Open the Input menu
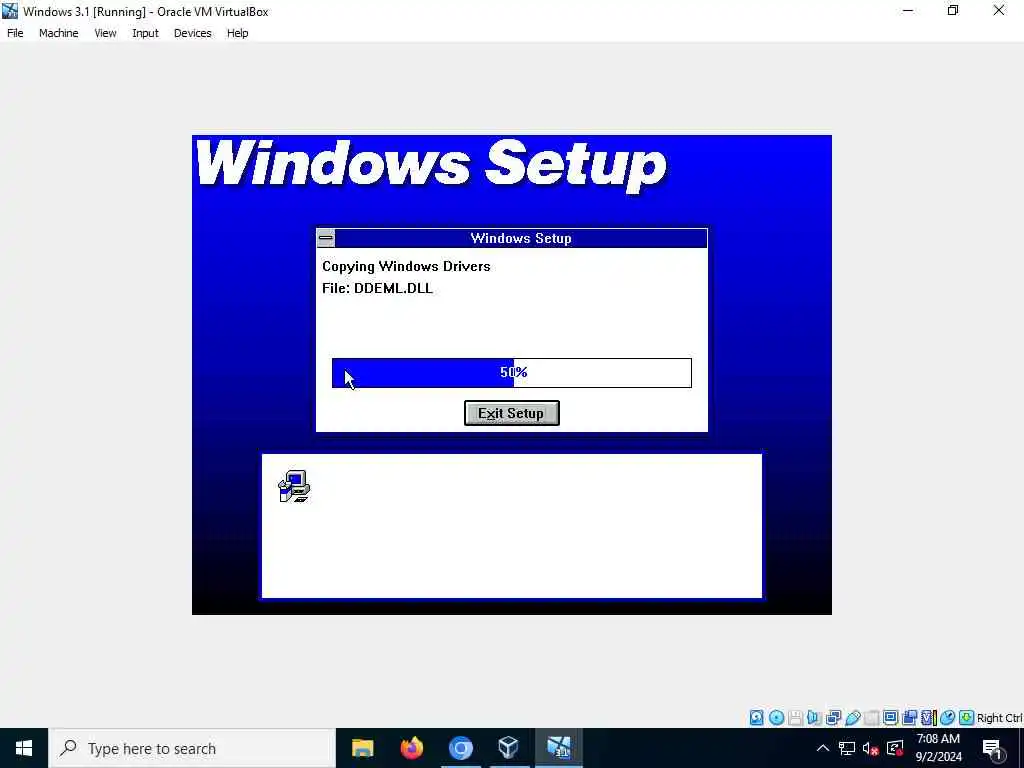The image size is (1024, 768). [x=145, y=33]
